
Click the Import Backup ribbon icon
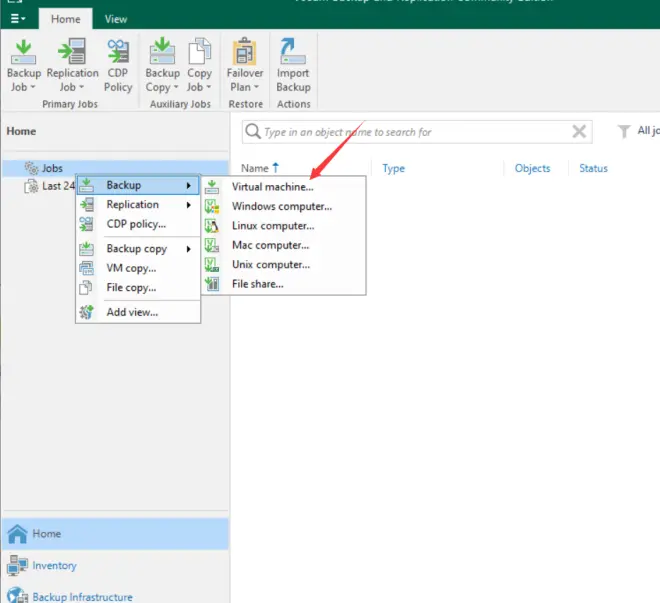tap(293, 51)
